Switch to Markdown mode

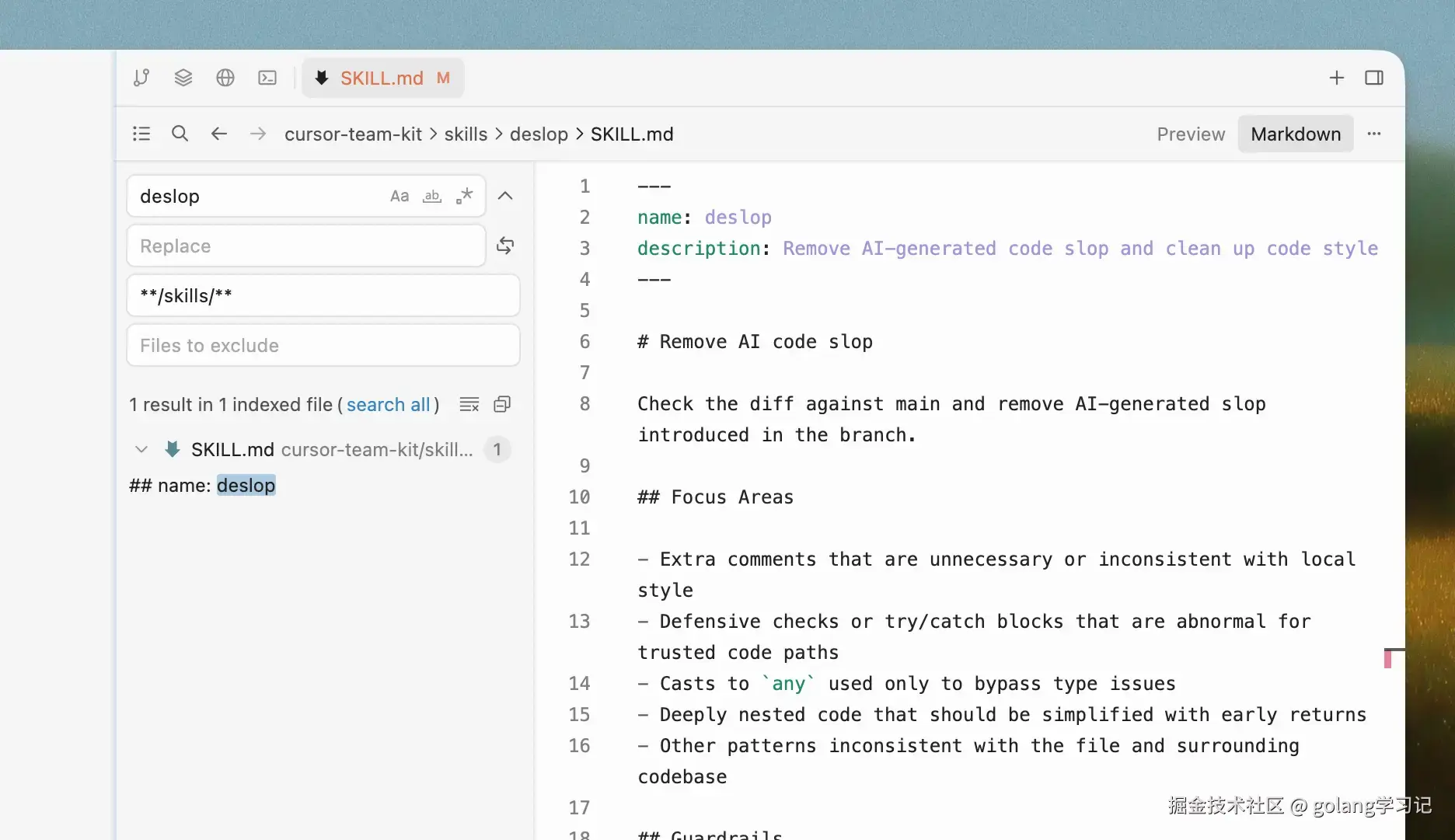1296,134
